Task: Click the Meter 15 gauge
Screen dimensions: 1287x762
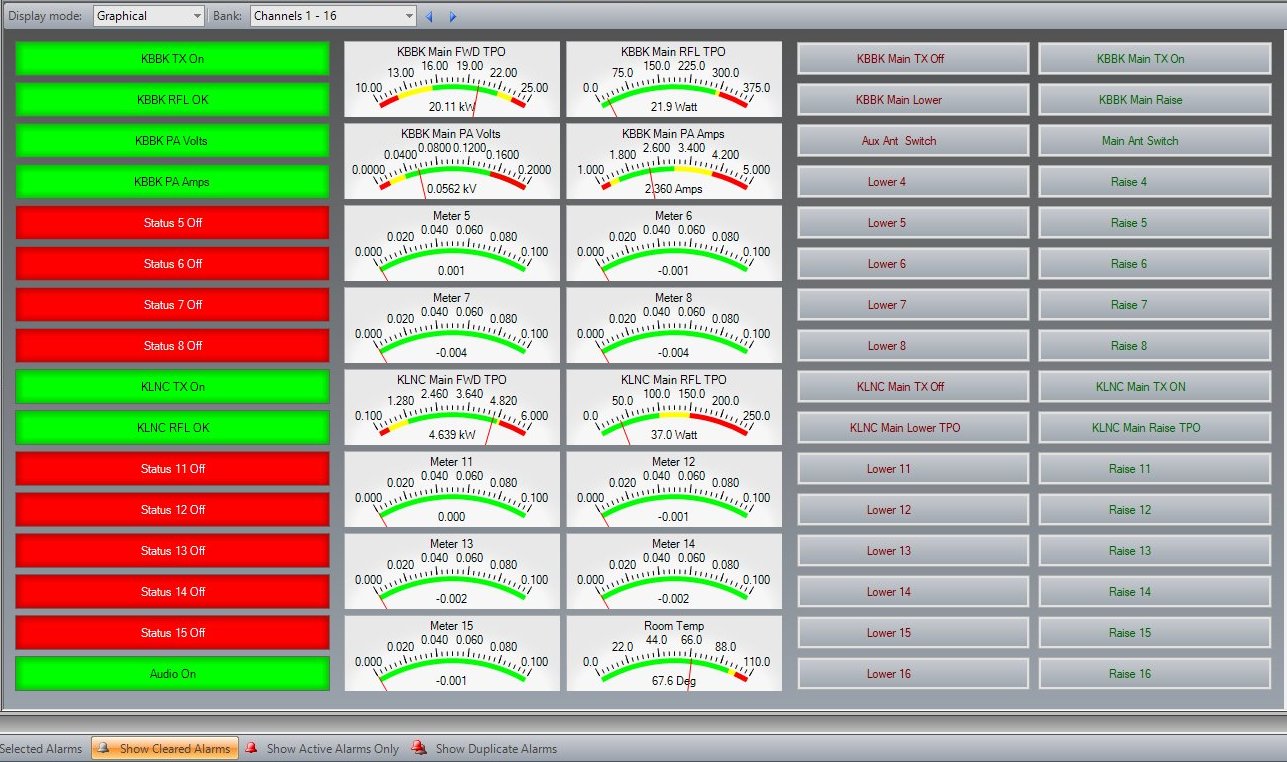Action: click(x=452, y=654)
